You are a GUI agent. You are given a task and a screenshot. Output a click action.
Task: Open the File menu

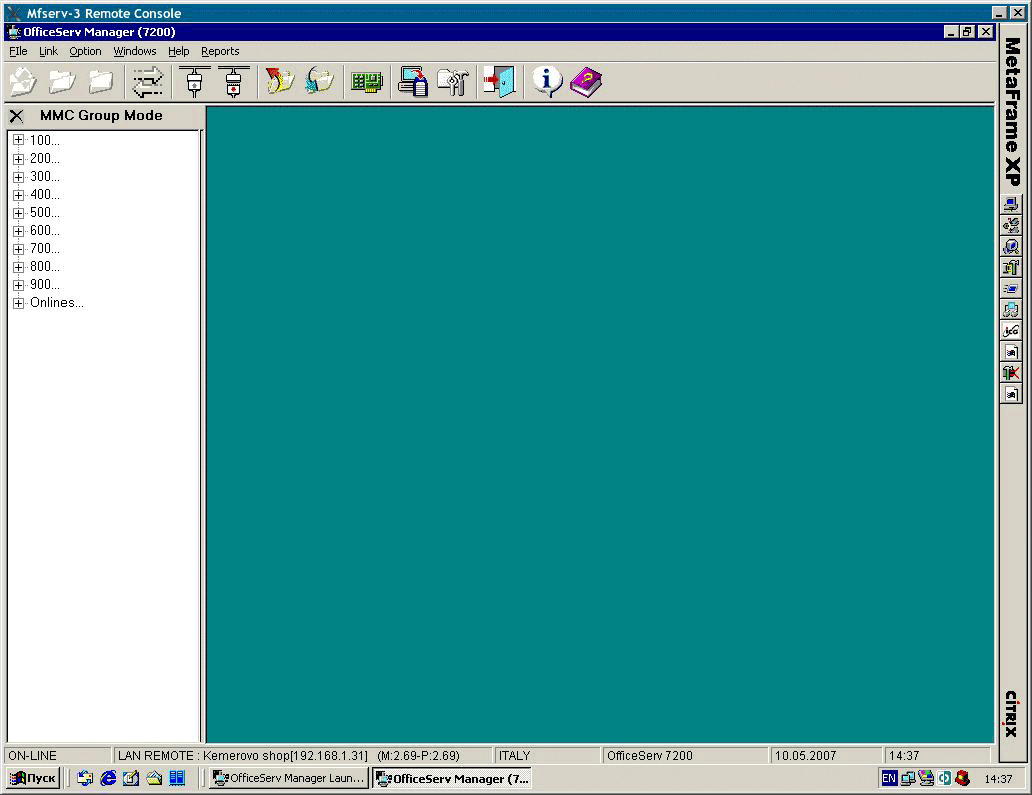pos(18,51)
